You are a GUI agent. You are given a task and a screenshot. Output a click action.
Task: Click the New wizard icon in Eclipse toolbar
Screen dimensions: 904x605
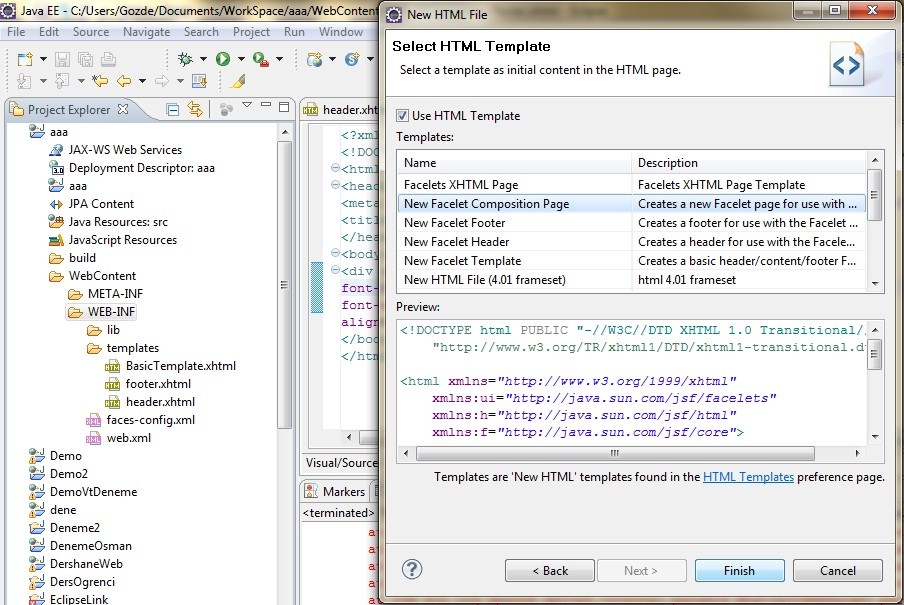tap(25, 59)
